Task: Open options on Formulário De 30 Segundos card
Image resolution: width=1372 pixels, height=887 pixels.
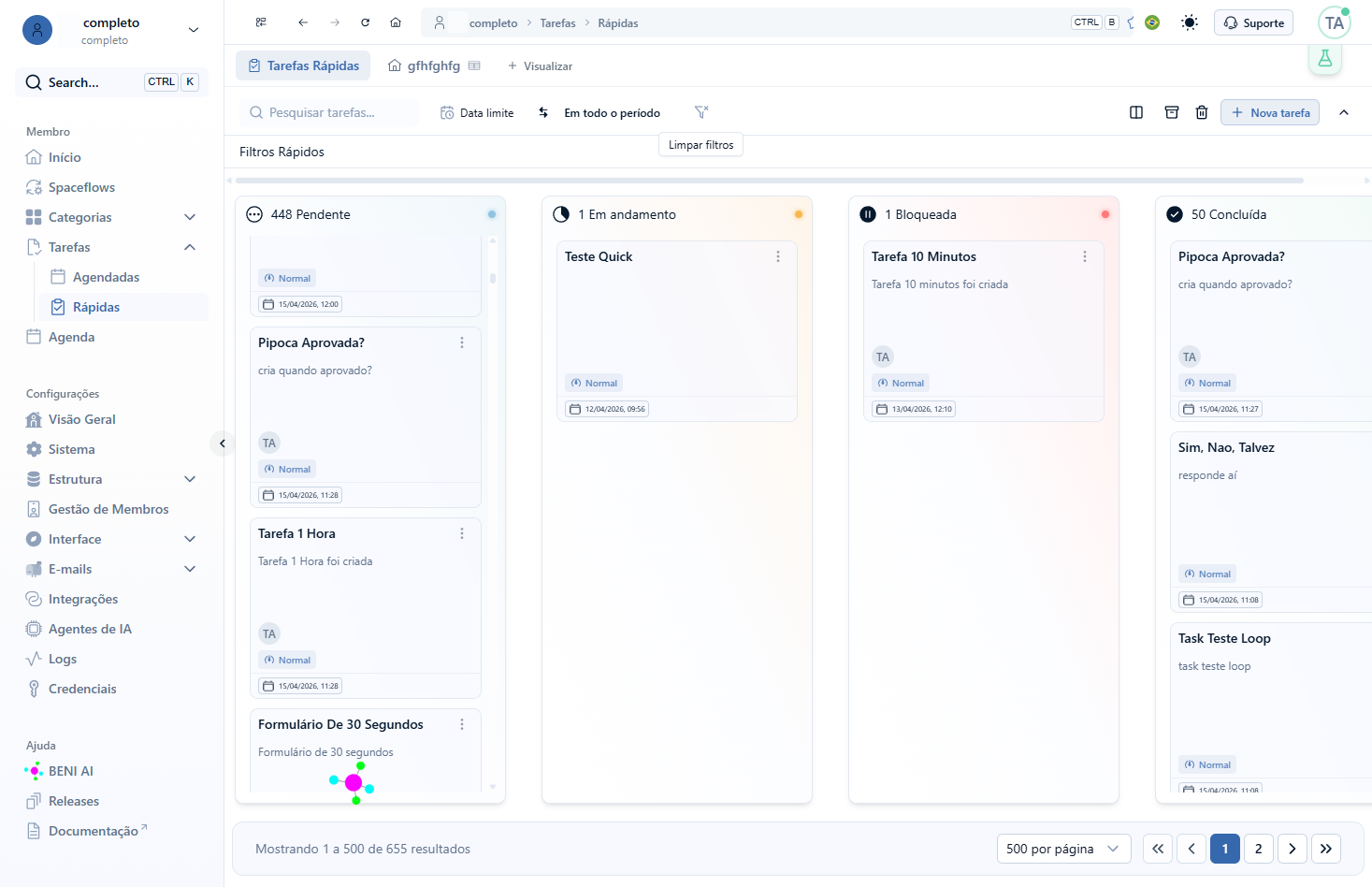Action: tap(462, 724)
